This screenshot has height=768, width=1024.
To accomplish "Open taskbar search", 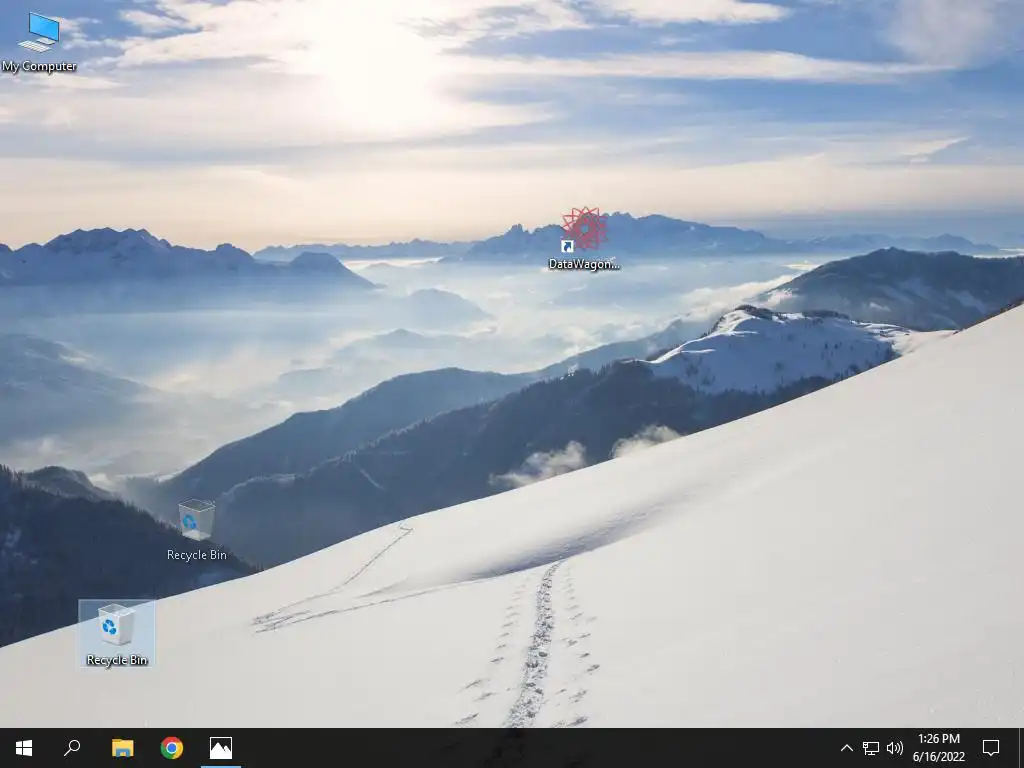I will point(72,748).
